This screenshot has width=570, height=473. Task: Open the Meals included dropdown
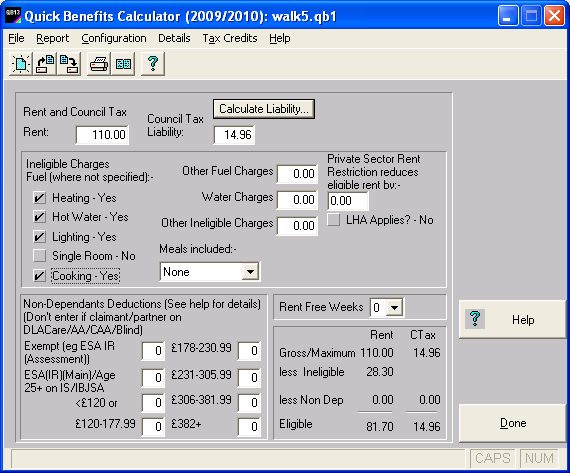(250, 272)
